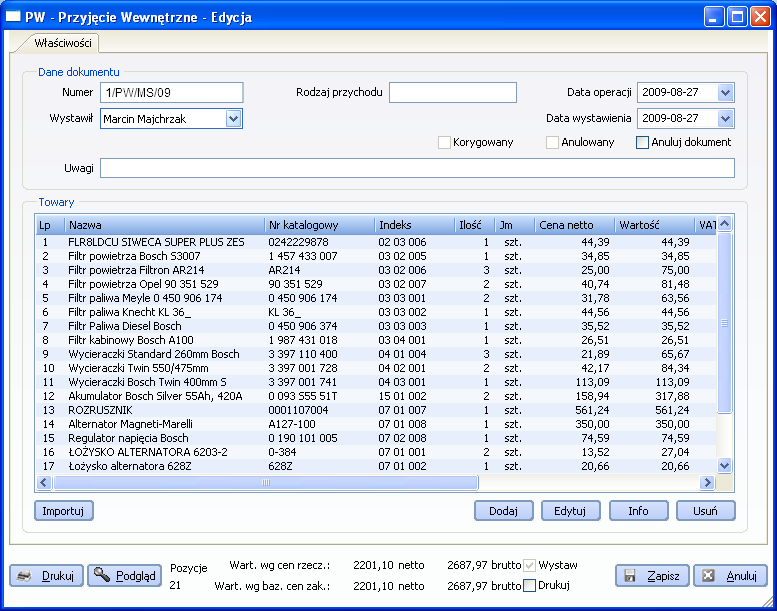
Task: Click the Uwagi input field
Action: (417, 168)
